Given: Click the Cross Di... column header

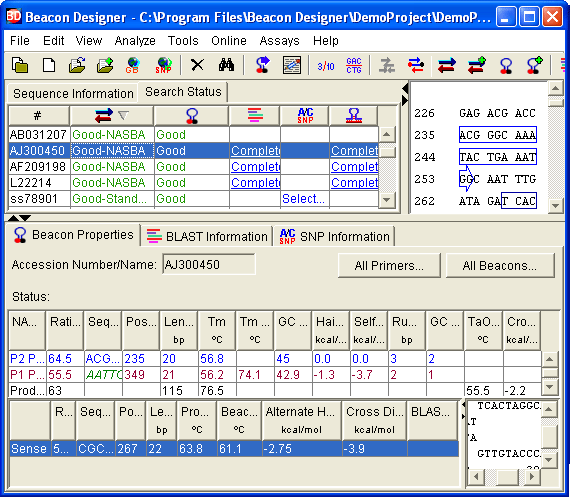Looking at the screenshot, I should pos(374,420).
